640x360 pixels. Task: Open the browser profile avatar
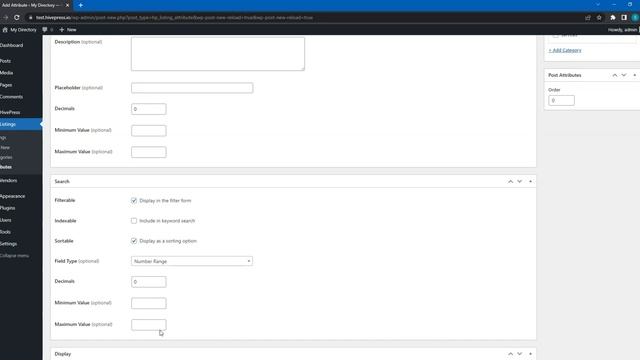[635, 18]
